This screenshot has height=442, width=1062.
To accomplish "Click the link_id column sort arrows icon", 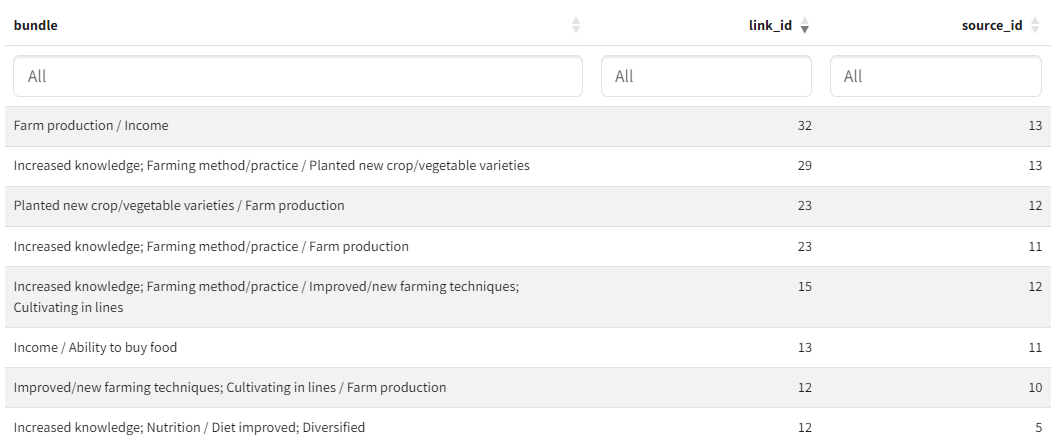I will tap(805, 26).
